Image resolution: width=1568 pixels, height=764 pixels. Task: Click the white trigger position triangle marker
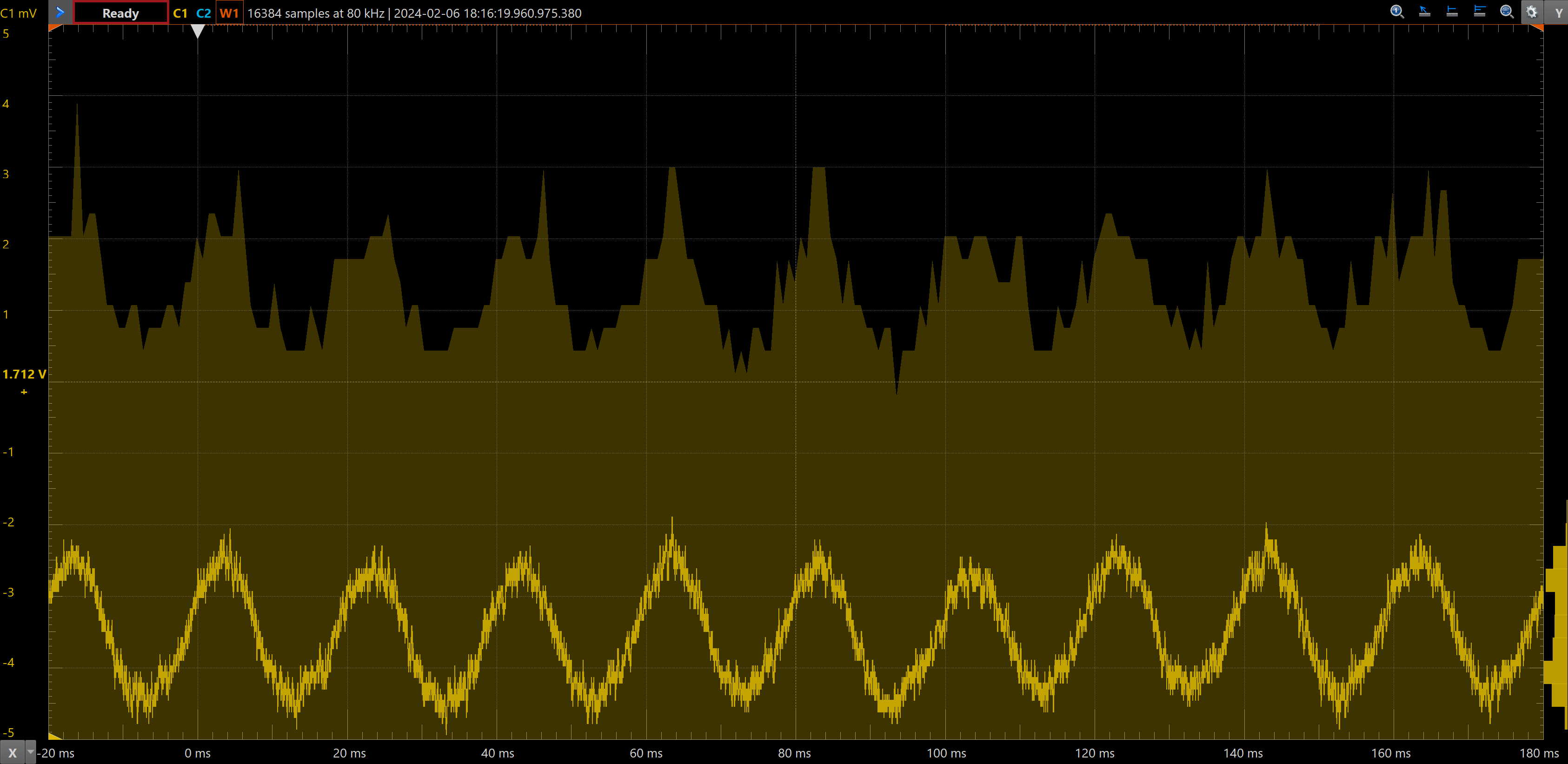(197, 31)
